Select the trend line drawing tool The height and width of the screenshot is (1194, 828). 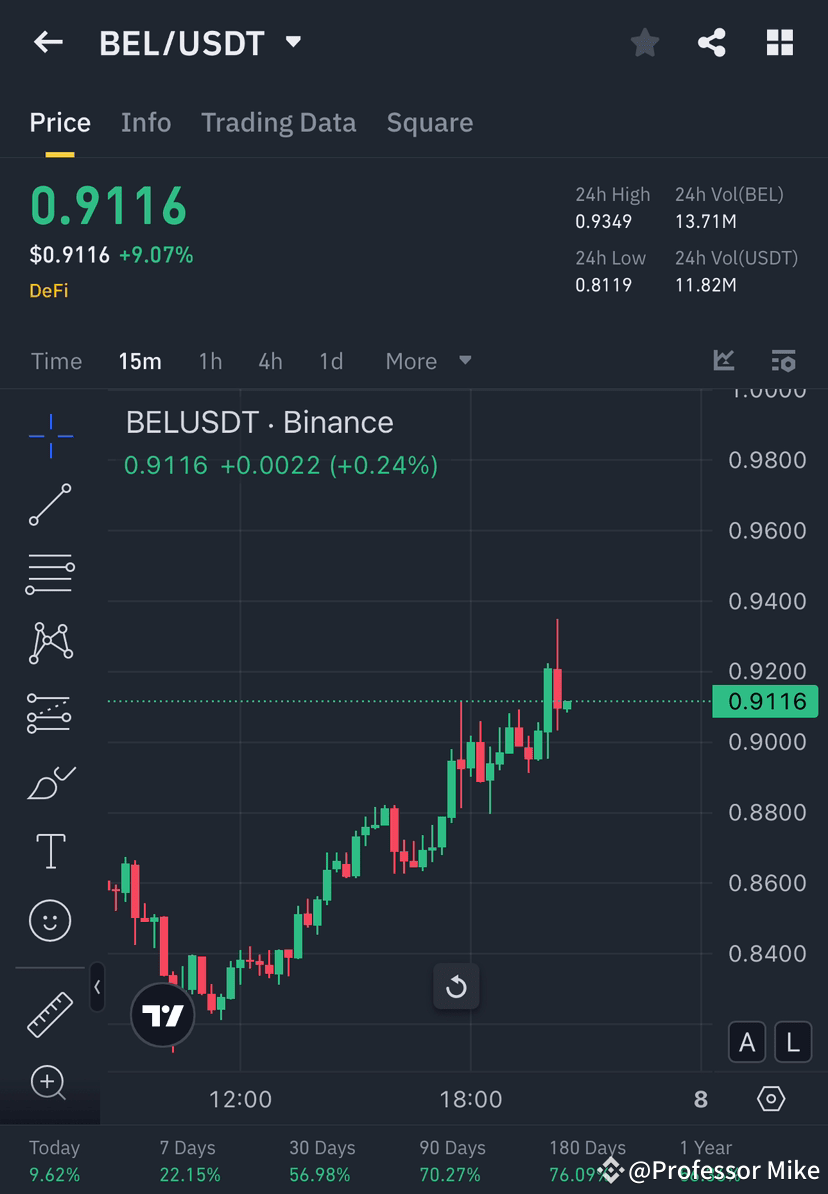pyautogui.click(x=50, y=505)
